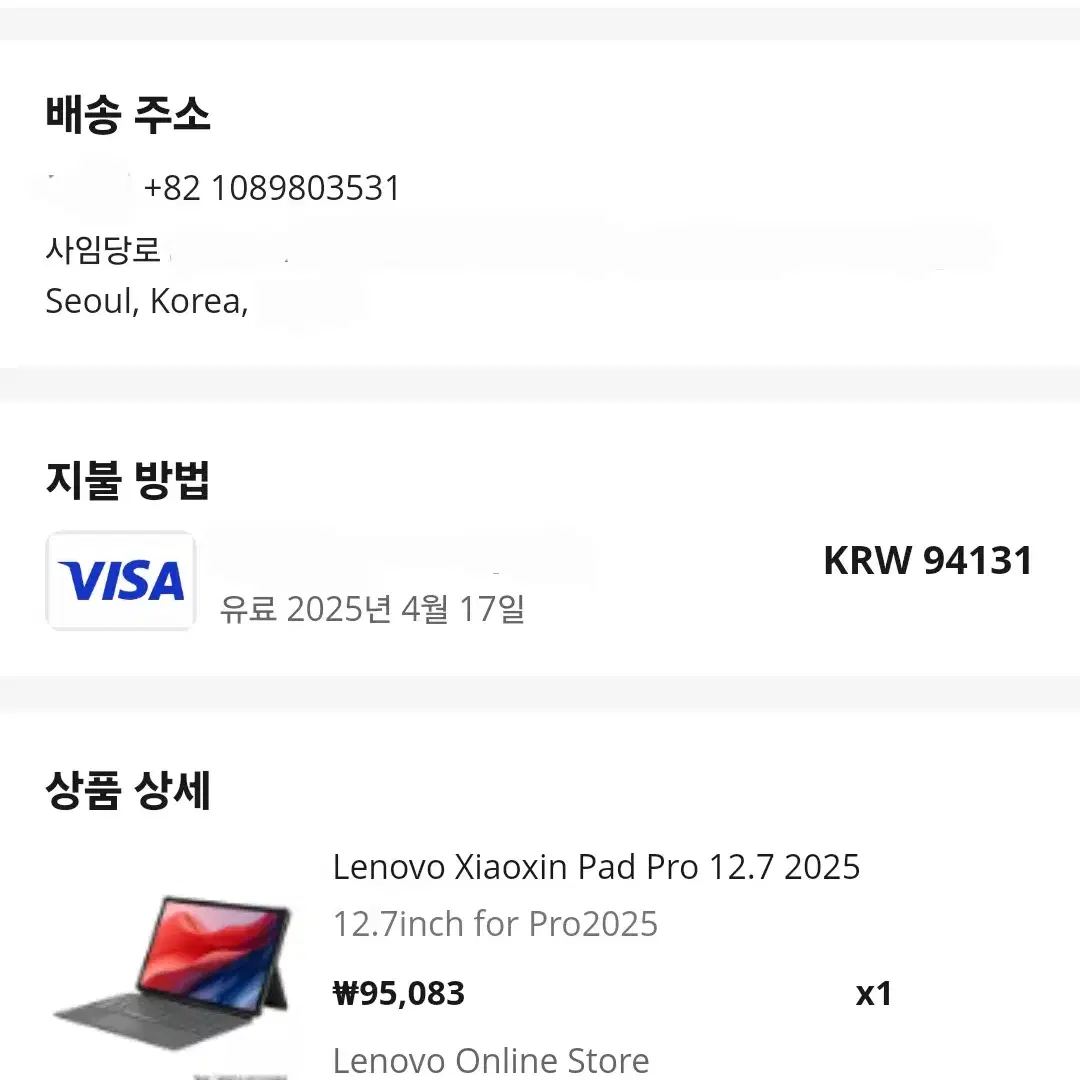The width and height of the screenshot is (1080, 1080).
Task: Click the phone number +82 1089803531
Action: pyautogui.click(x=273, y=187)
